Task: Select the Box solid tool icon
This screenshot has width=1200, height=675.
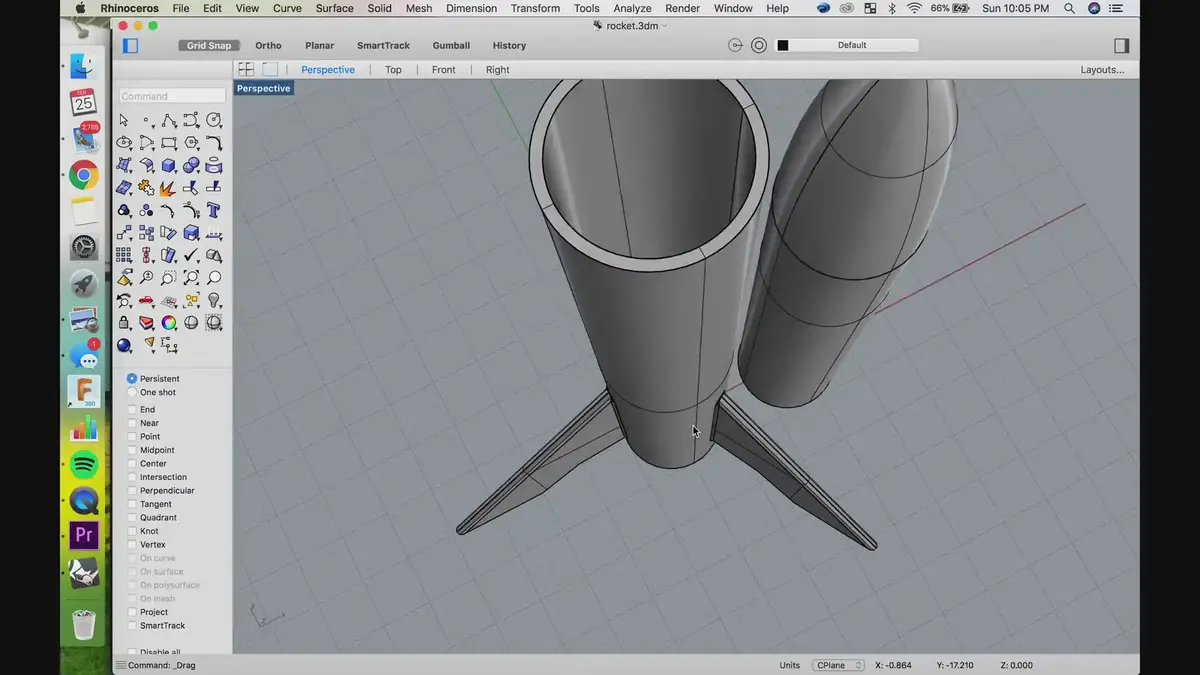Action: click(x=169, y=165)
